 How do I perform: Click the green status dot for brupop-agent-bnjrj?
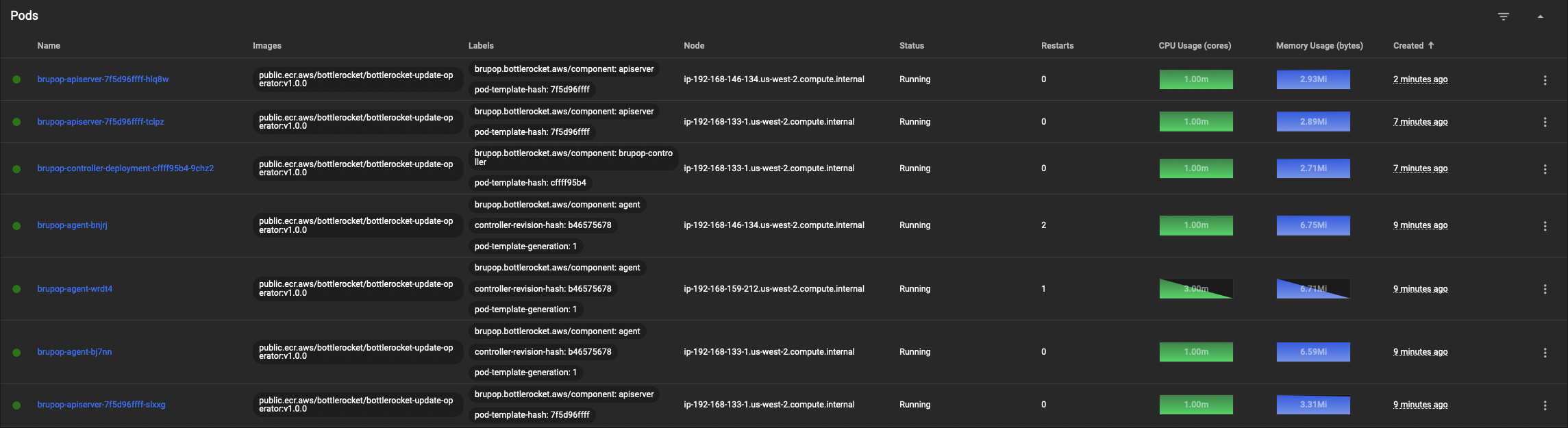click(x=16, y=225)
